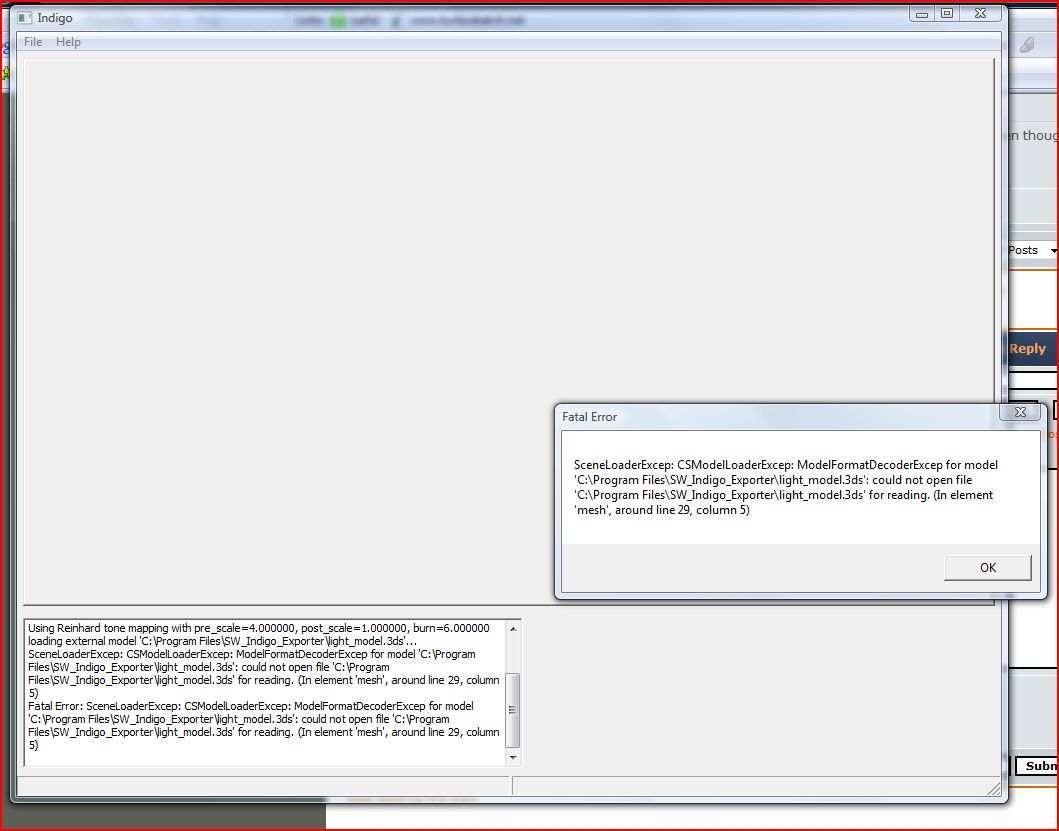Click the log panel scrollbar thumb
Viewport: 1059px width, 831px height.
(514, 709)
